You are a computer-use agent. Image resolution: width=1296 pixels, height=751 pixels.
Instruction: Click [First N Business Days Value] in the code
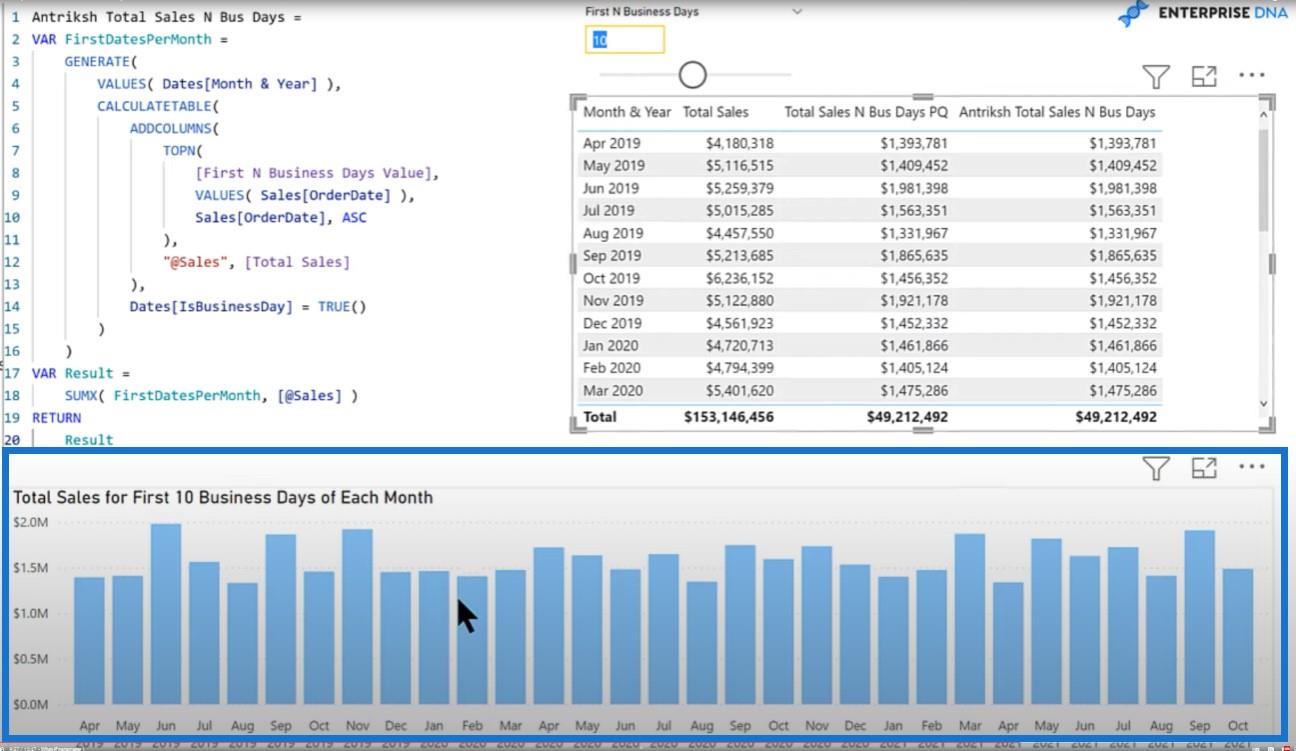[x=314, y=173]
